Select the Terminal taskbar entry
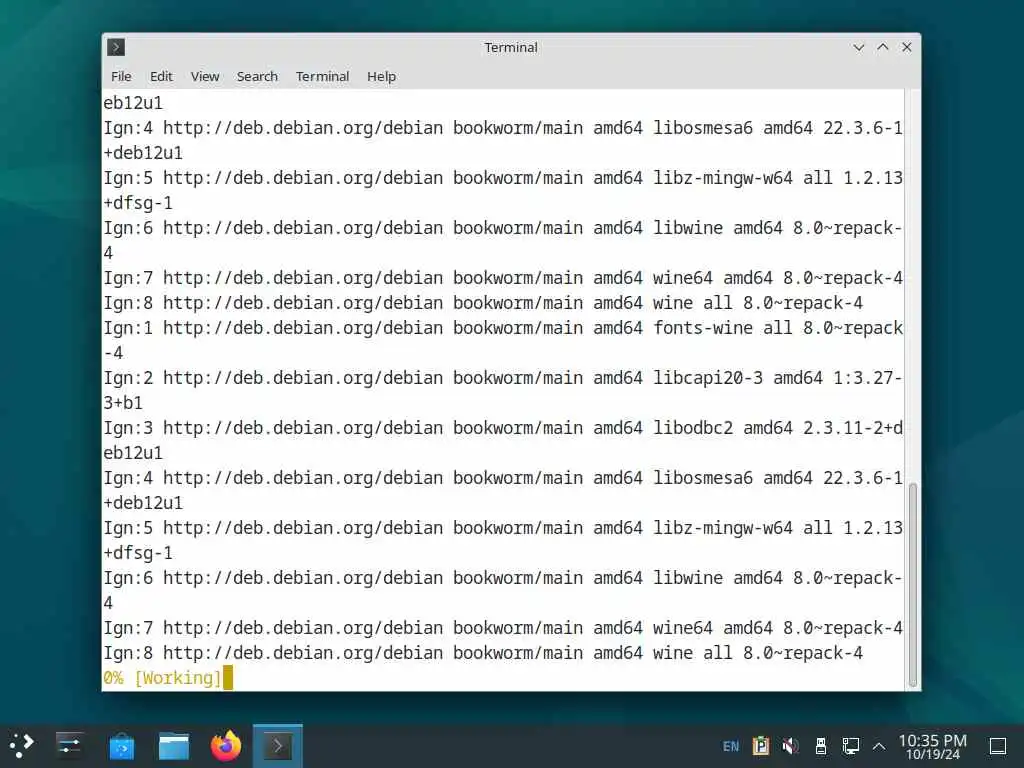Image resolution: width=1024 pixels, height=768 pixels. click(278, 745)
